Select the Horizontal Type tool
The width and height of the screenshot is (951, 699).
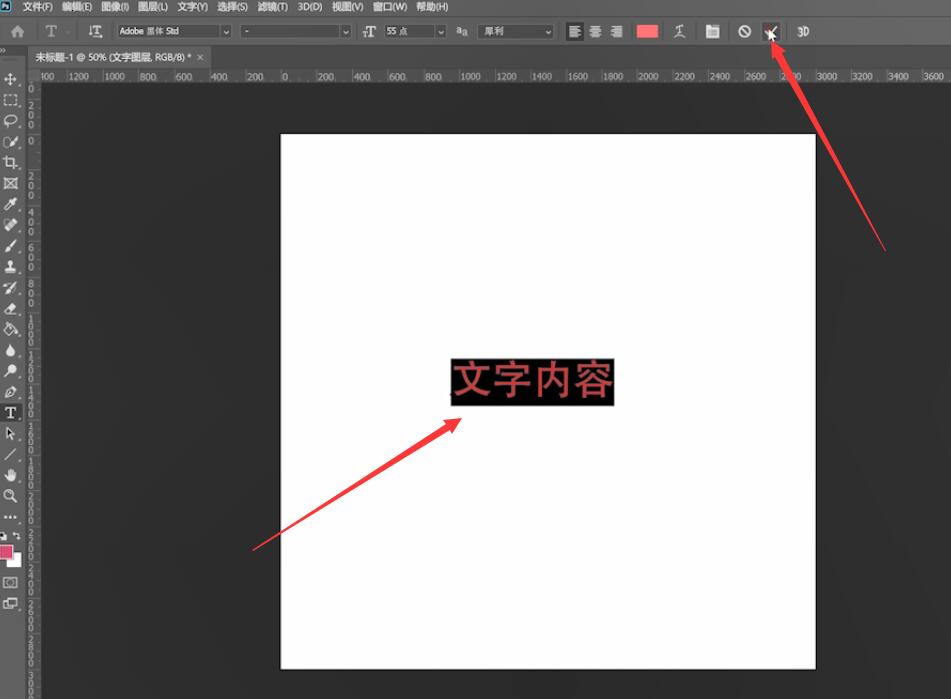(10, 413)
